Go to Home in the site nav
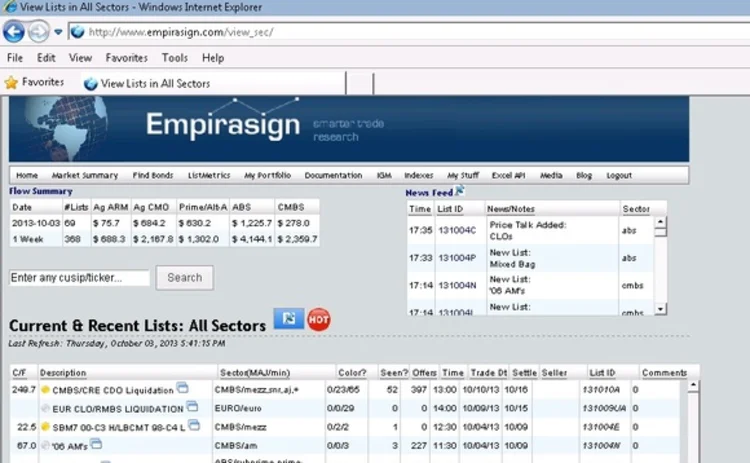Screen dimensions: 750x463 [x=27, y=176]
